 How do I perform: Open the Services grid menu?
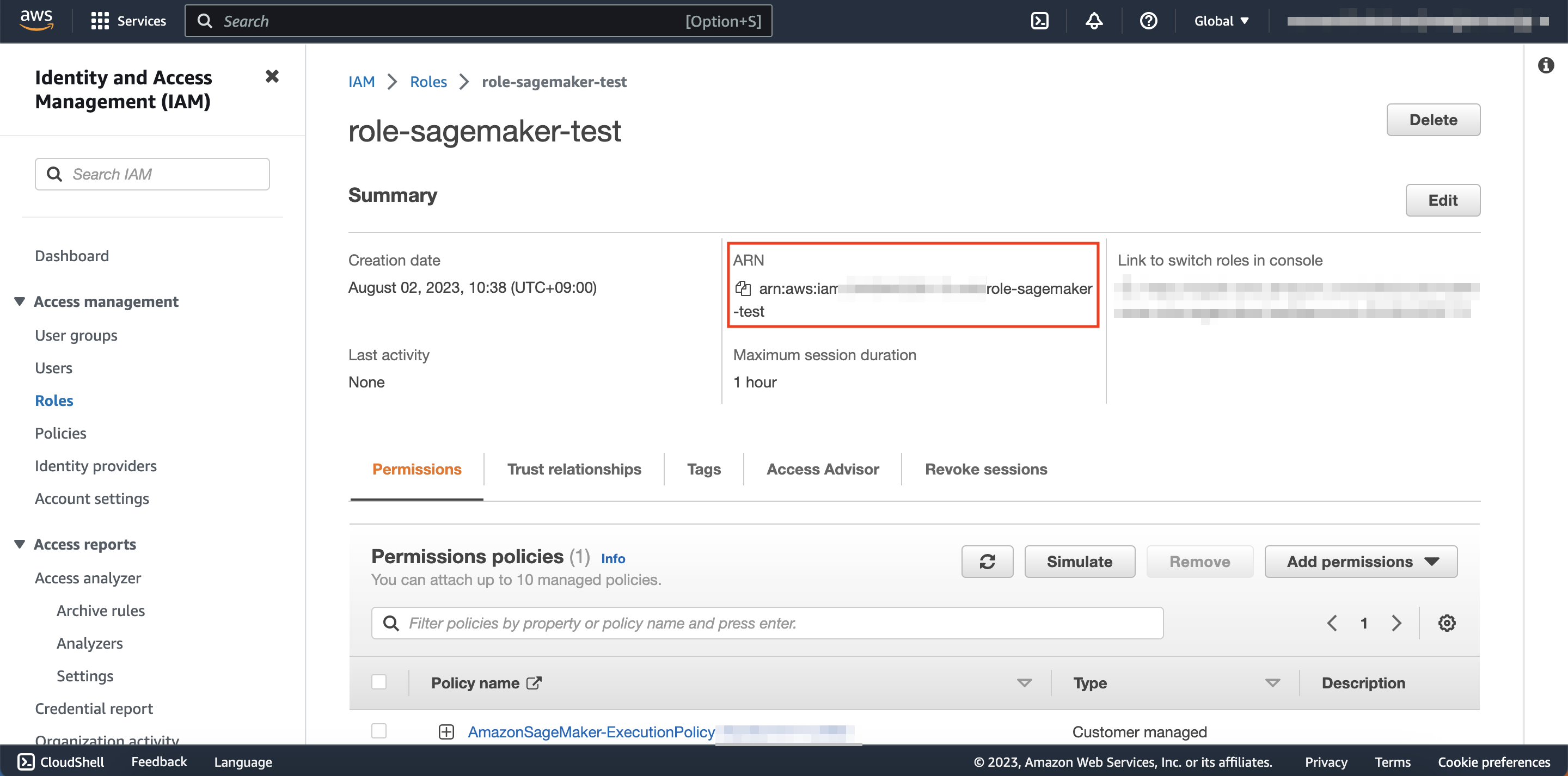[x=128, y=21]
